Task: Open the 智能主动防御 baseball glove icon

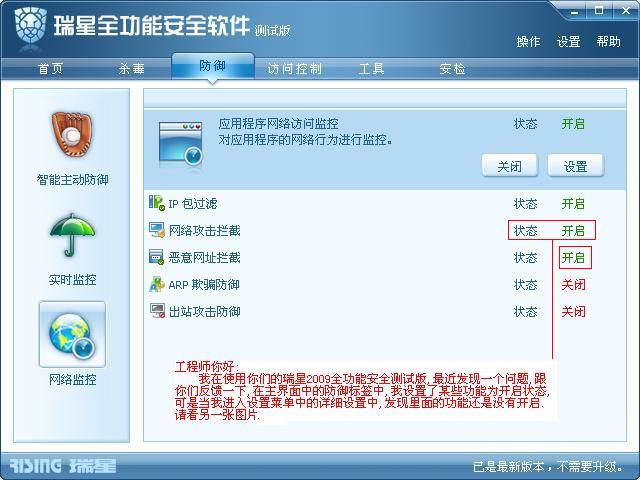Action: tap(72, 135)
